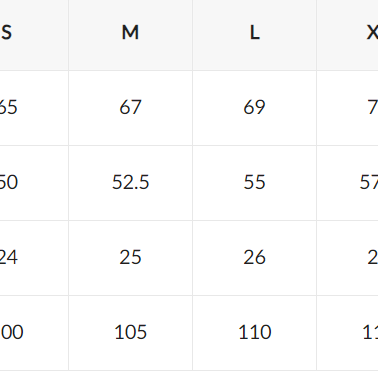
Task: Click the cut-off 7 cell in first data row
Action: (347, 108)
